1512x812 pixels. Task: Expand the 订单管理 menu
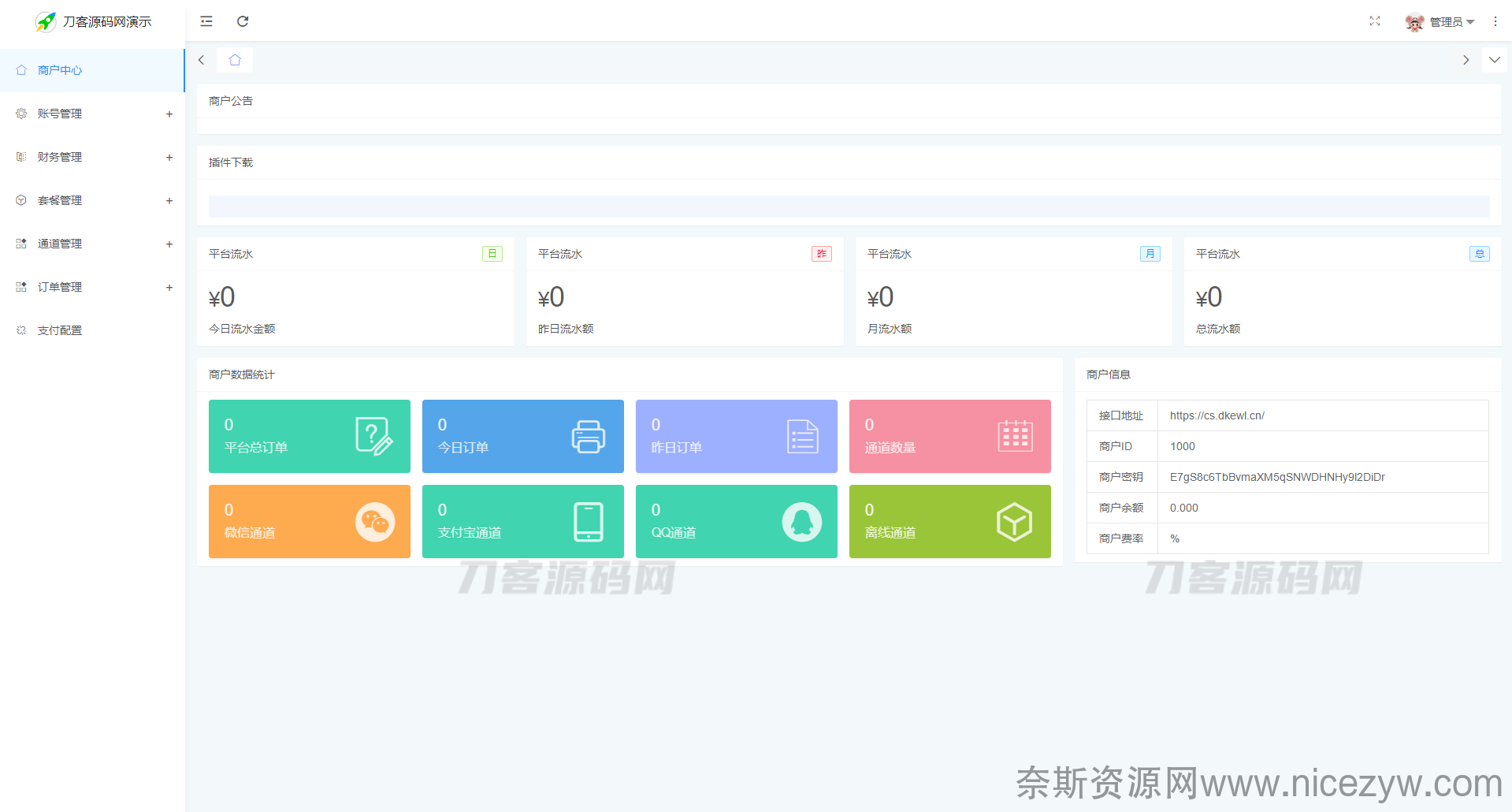pos(92,287)
